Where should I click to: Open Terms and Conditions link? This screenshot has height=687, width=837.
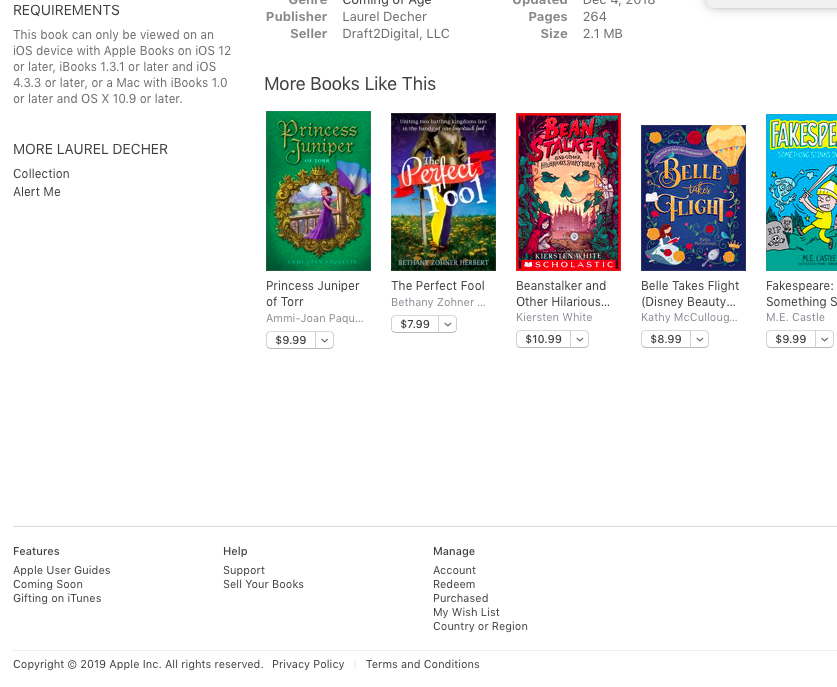pyautogui.click(x=422, y=664)
